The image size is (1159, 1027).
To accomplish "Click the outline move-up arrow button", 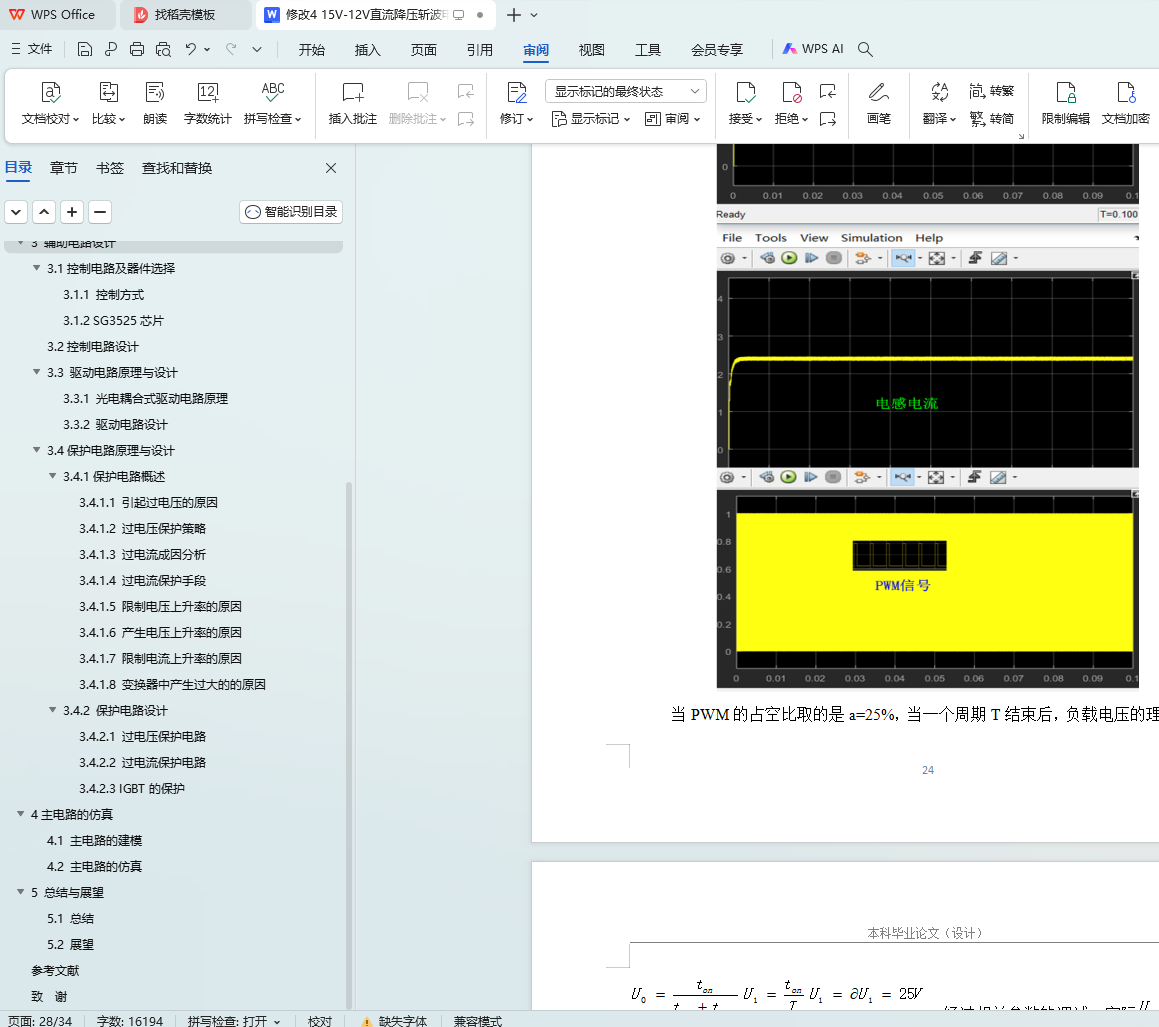I will click(44, 212).
